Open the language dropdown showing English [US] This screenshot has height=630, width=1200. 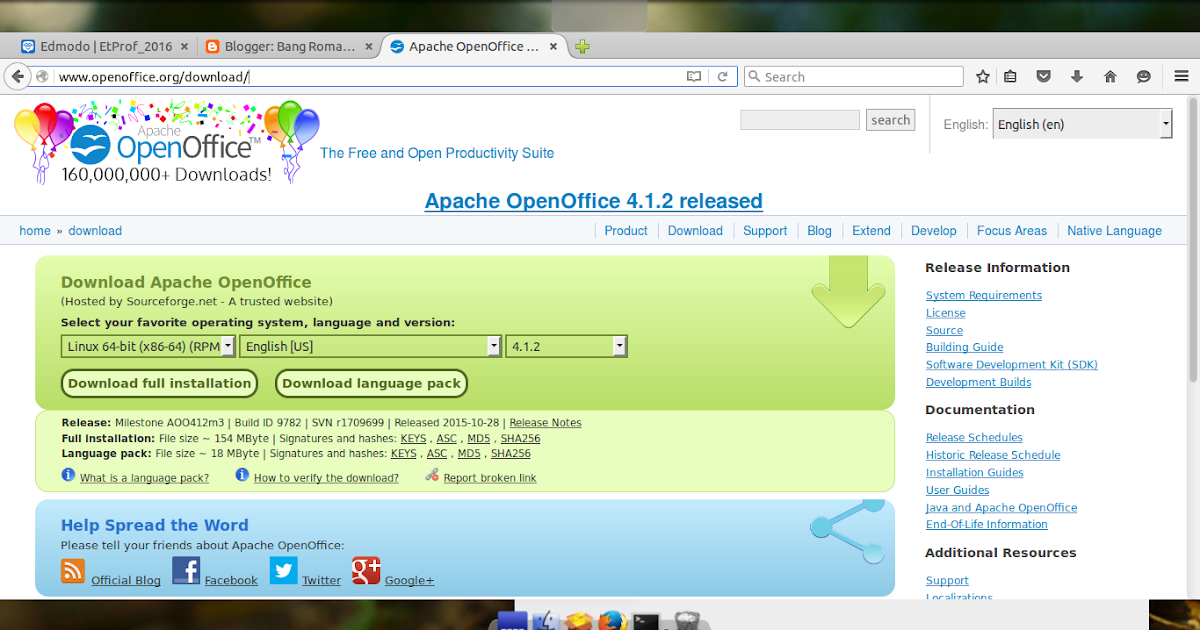click(370, 346)
